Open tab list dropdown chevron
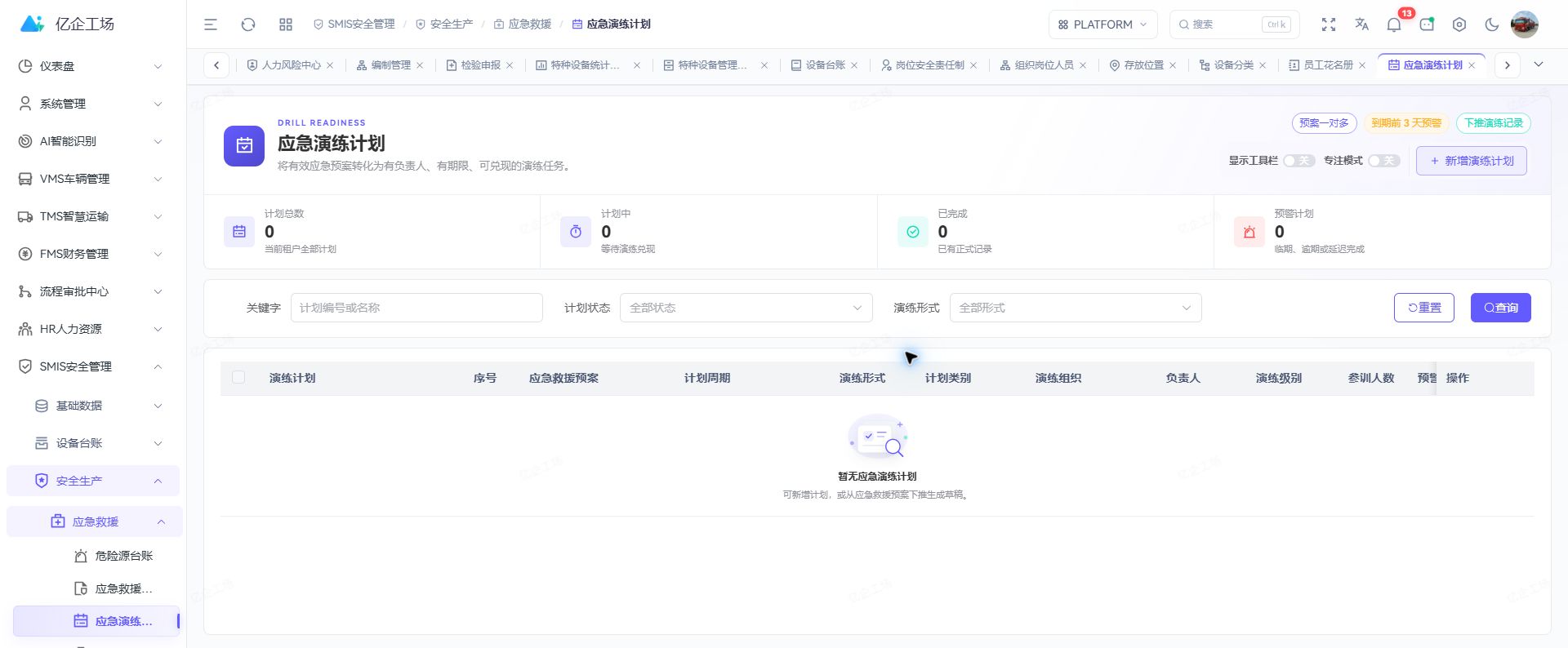The height and width of the screenshot is (648, 1568). 1539,64
